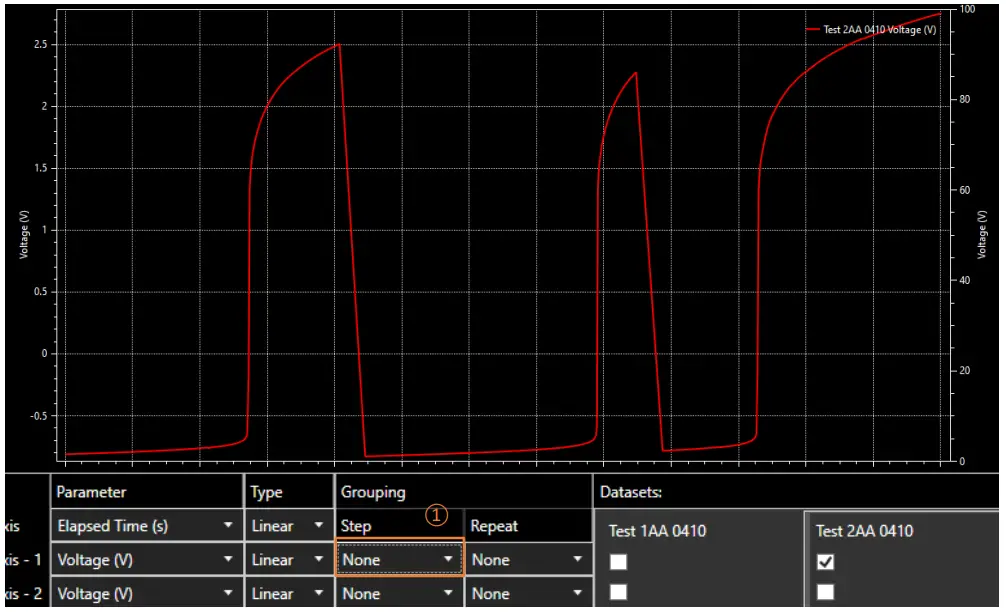Check Test 2AA 0410 on Axis 2
This screenshot has width=1006, height=612.
click(x=826, y=591)
